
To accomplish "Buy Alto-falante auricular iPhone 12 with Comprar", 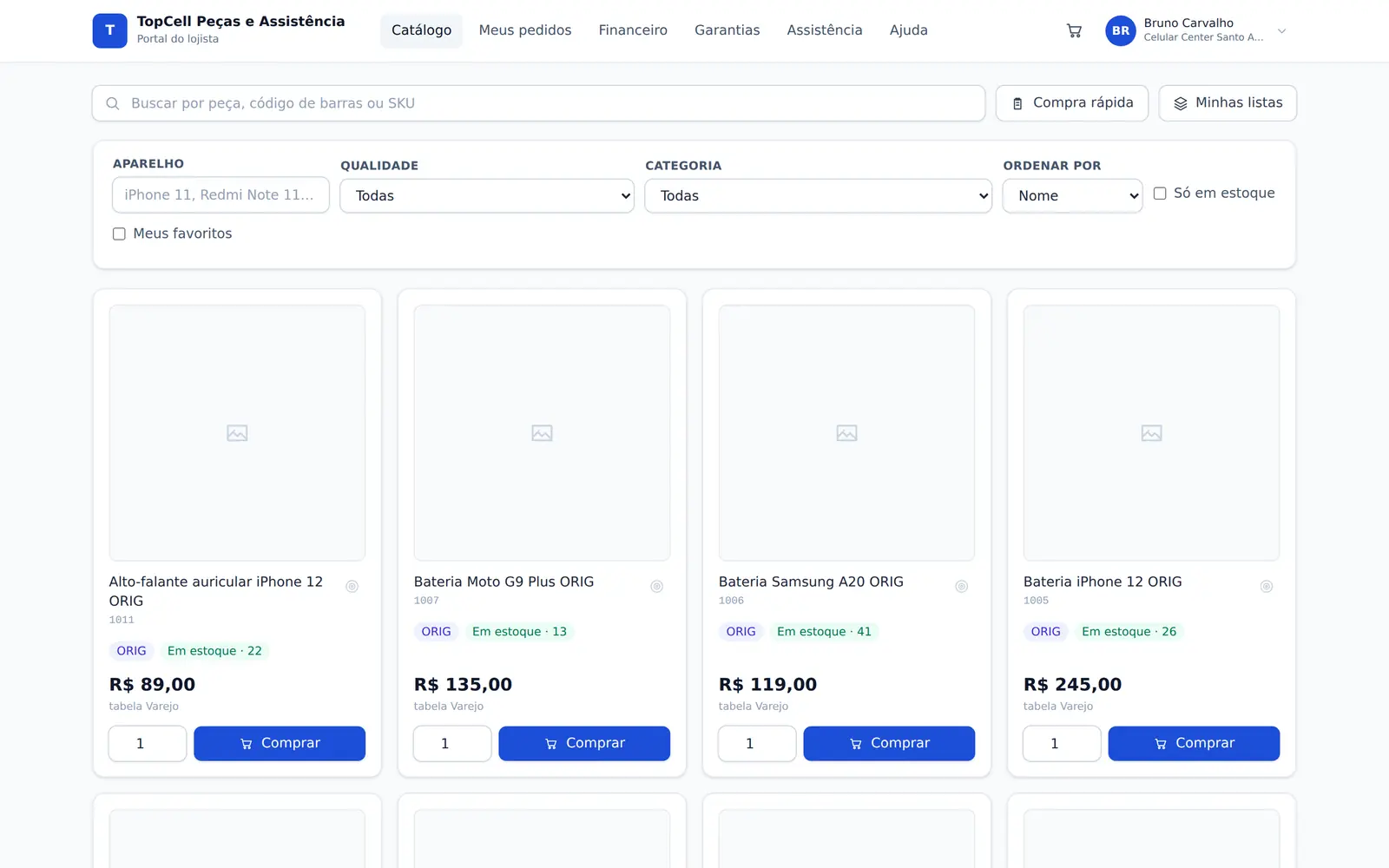I will point(280,744).
